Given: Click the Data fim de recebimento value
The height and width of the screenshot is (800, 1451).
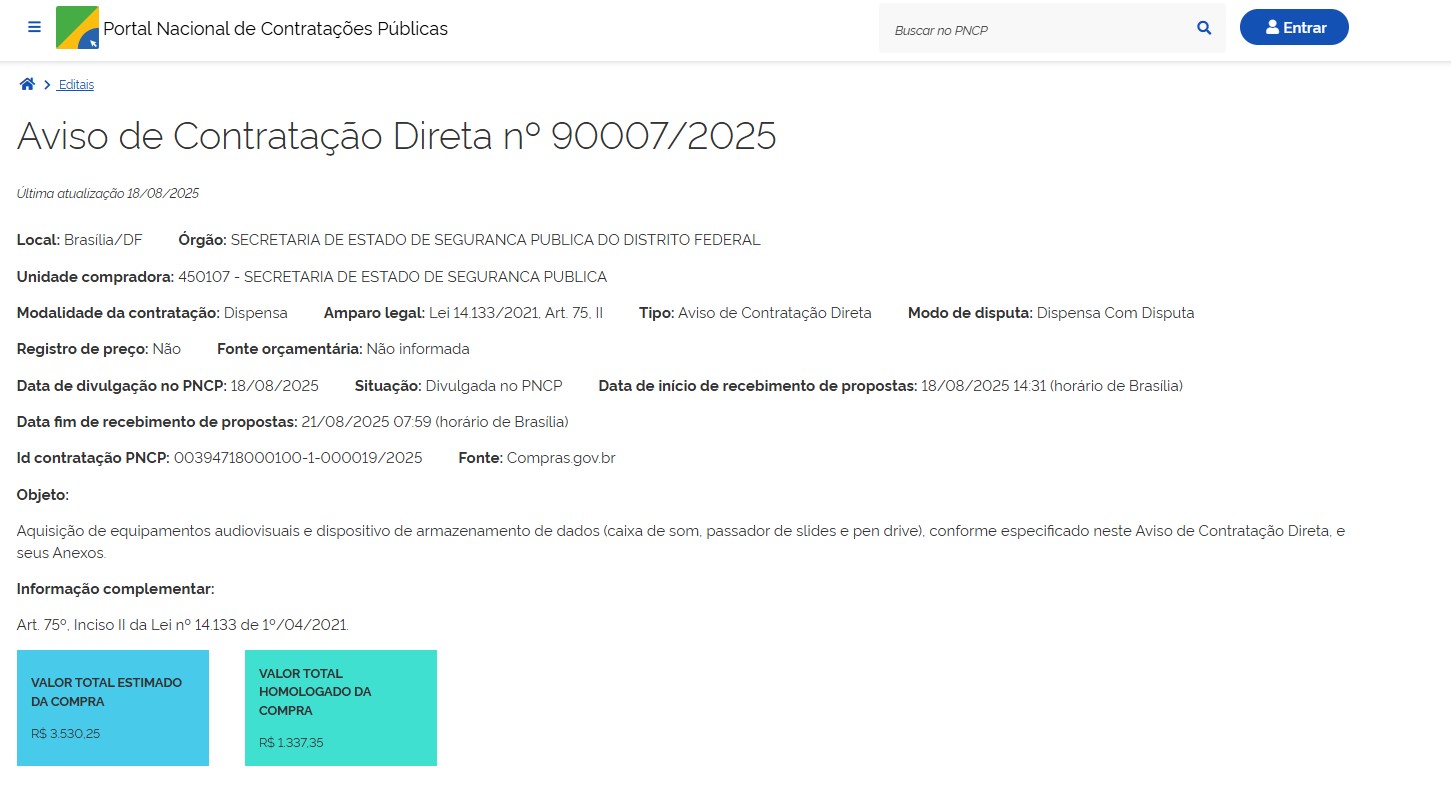Looking at the screenshot, I should pyautogui.click(x=434, y=422).
